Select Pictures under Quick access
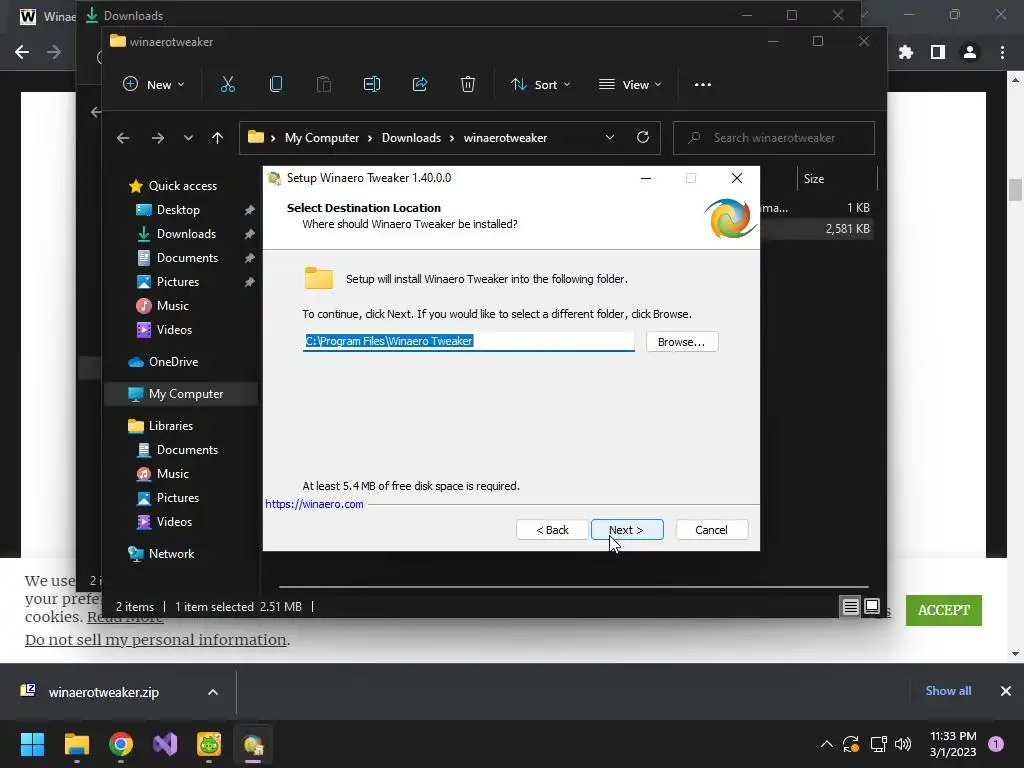1024x768 pixels. coord(178,281)
